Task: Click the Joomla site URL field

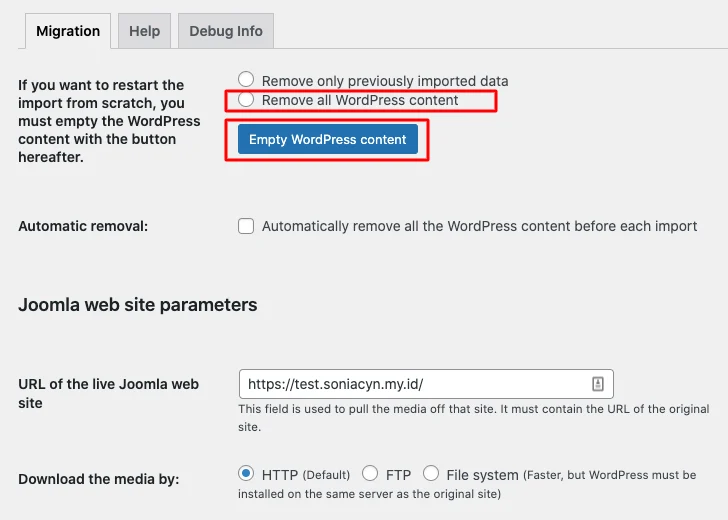Action: pyautogui.click(x=426, y=384)
